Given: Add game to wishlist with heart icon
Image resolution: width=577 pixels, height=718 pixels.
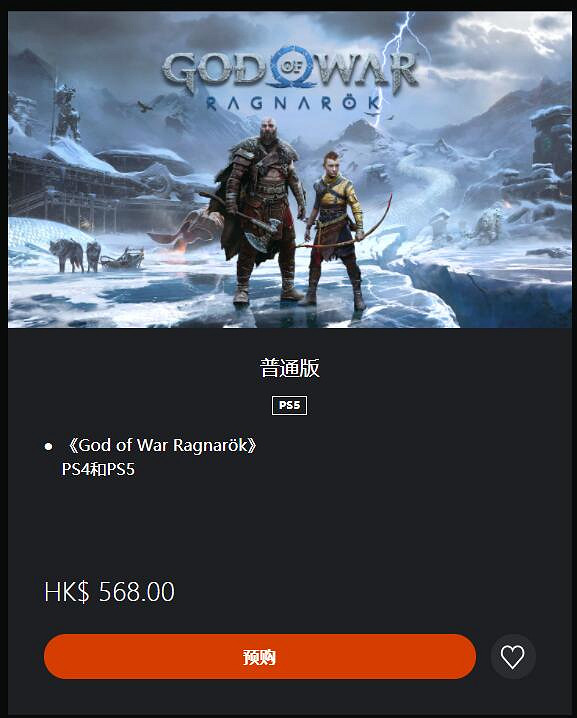Looking at the screenshot, I should (512, 657).
